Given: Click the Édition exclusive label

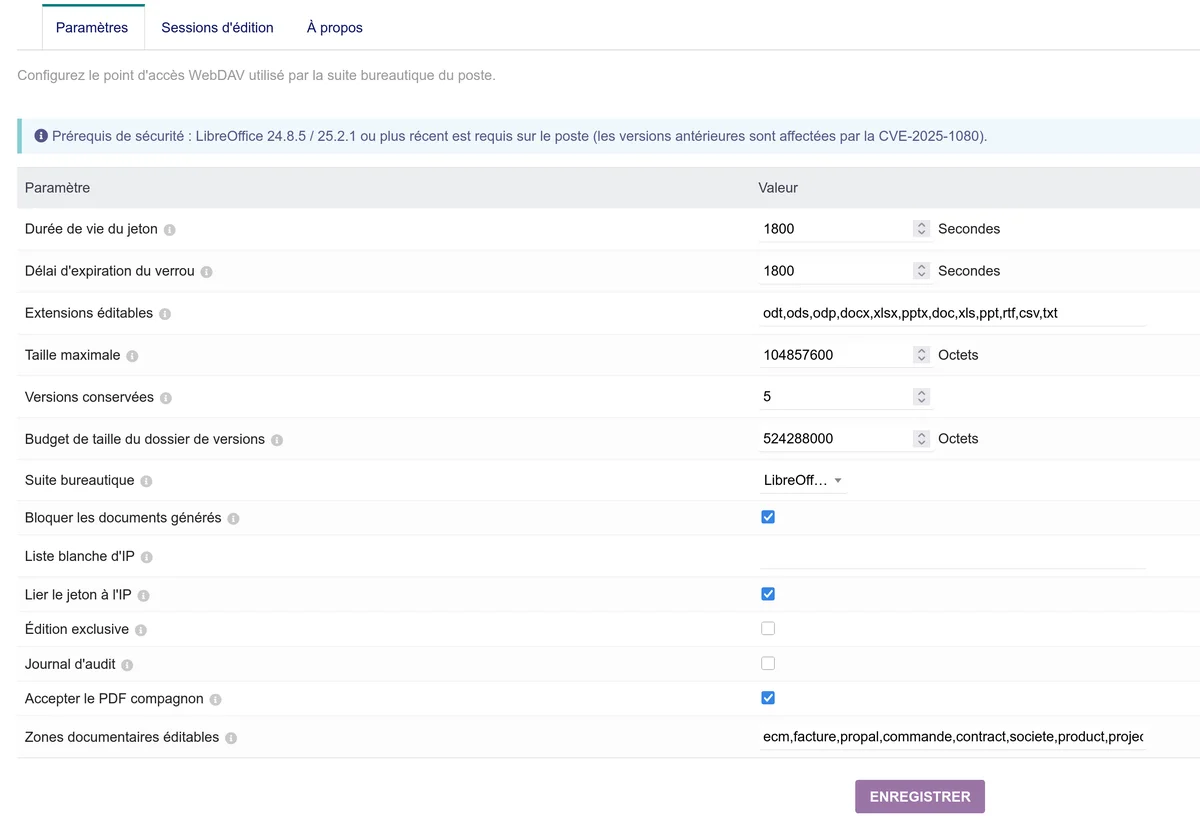Looking at the screenshot, I should click(77, 629).
